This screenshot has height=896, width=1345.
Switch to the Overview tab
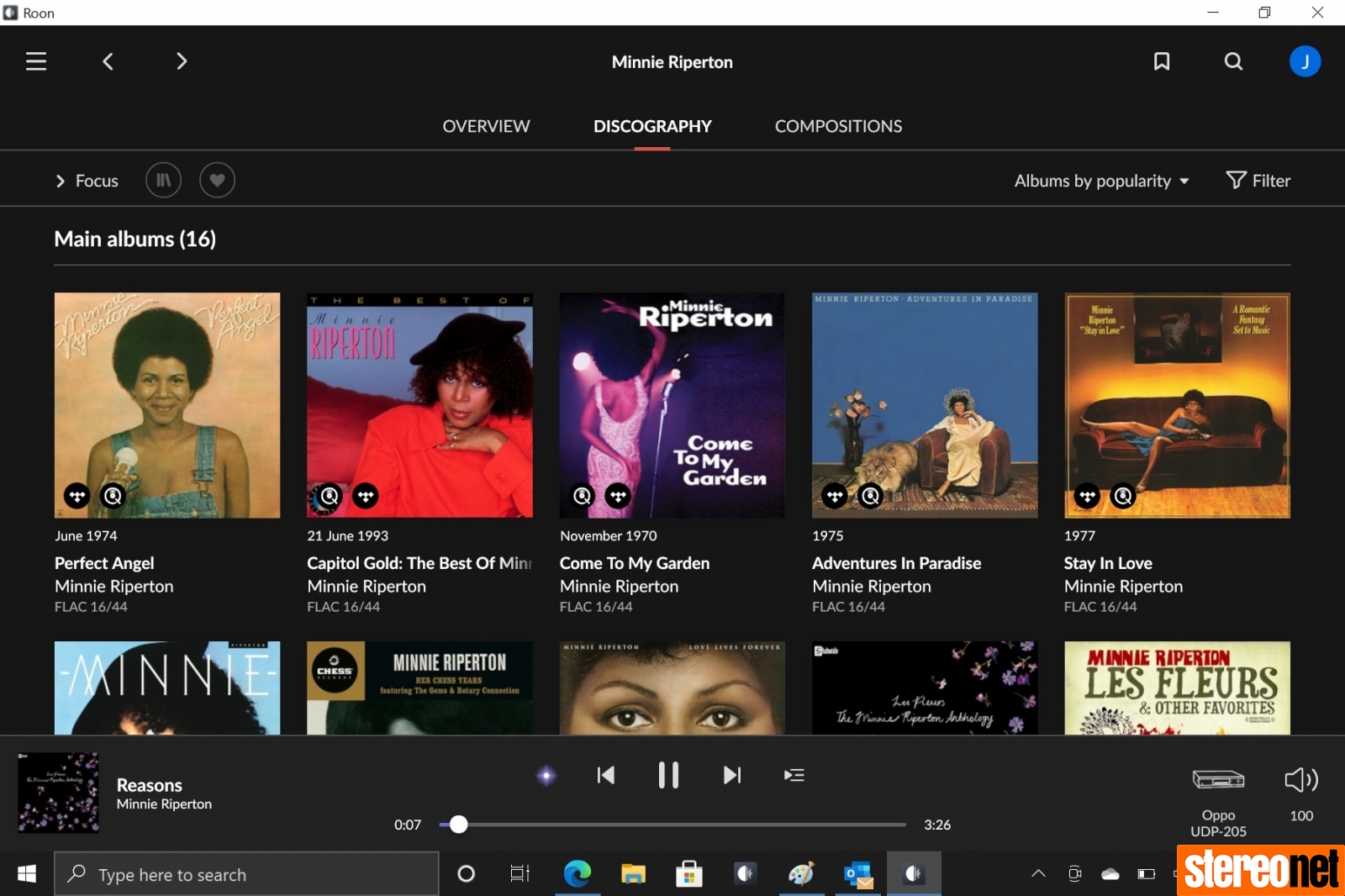(x=486, y=126)
